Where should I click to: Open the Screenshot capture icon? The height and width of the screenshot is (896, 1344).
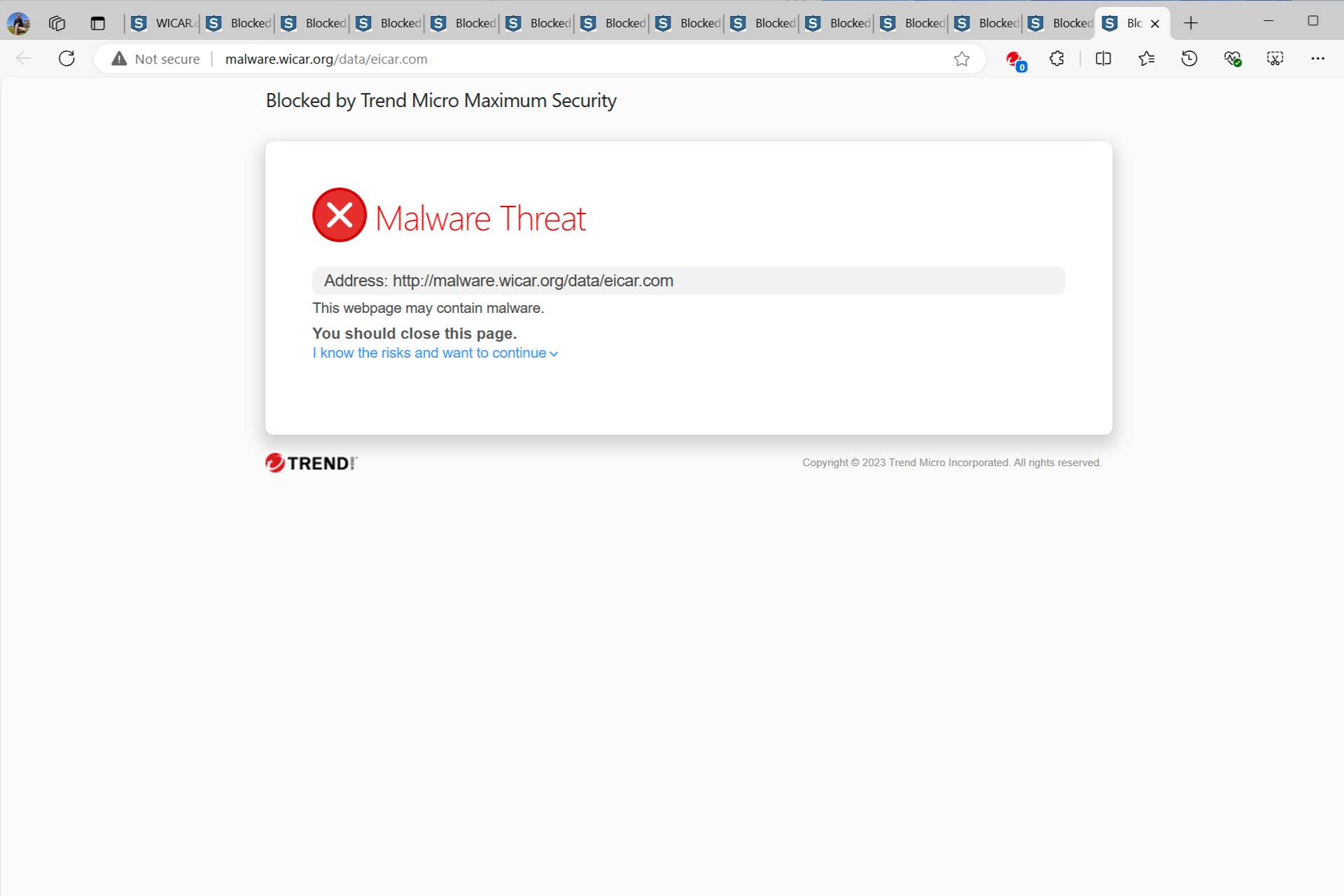(1275, 59)
